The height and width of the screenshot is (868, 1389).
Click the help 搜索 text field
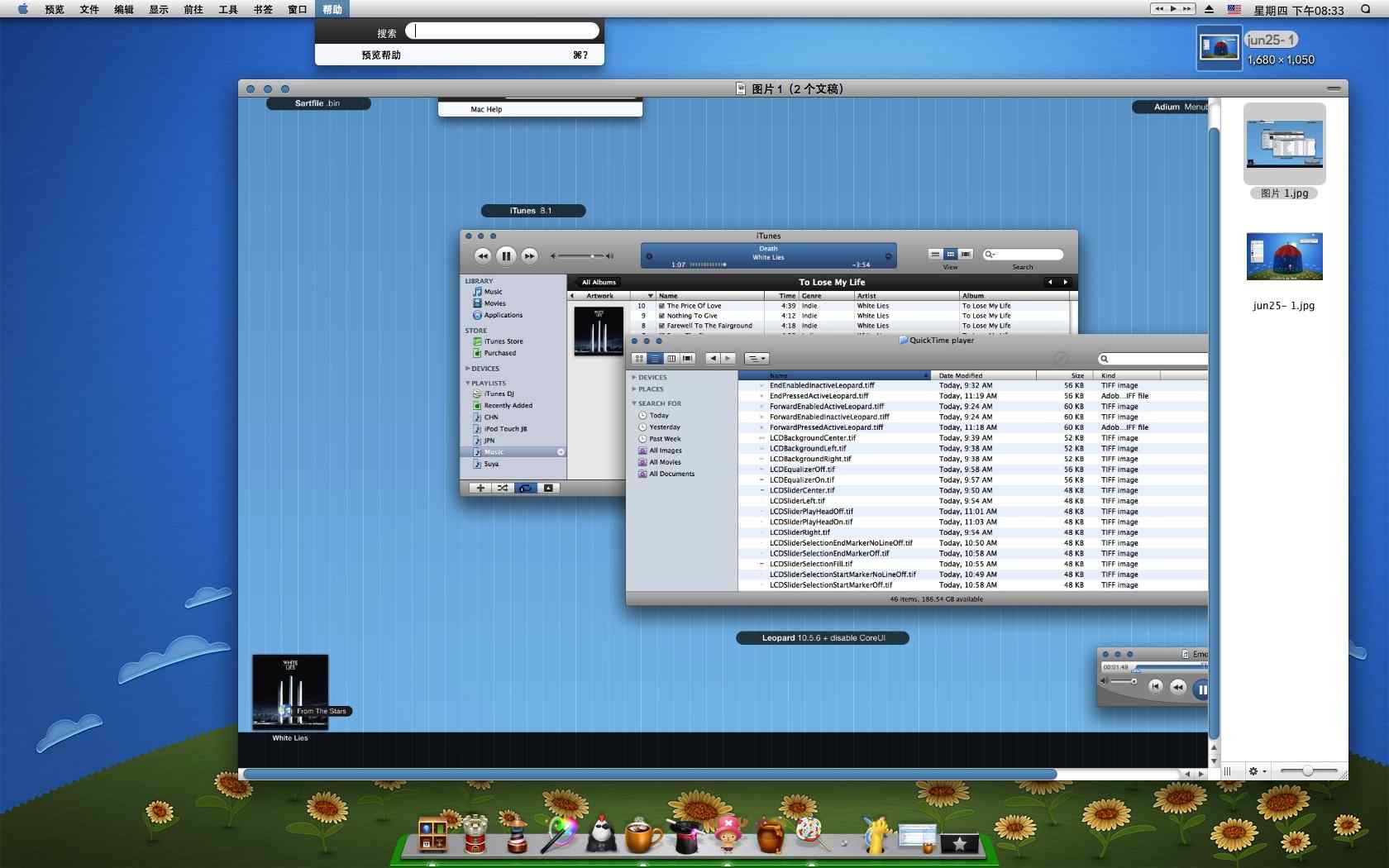[x=503, y=31]
